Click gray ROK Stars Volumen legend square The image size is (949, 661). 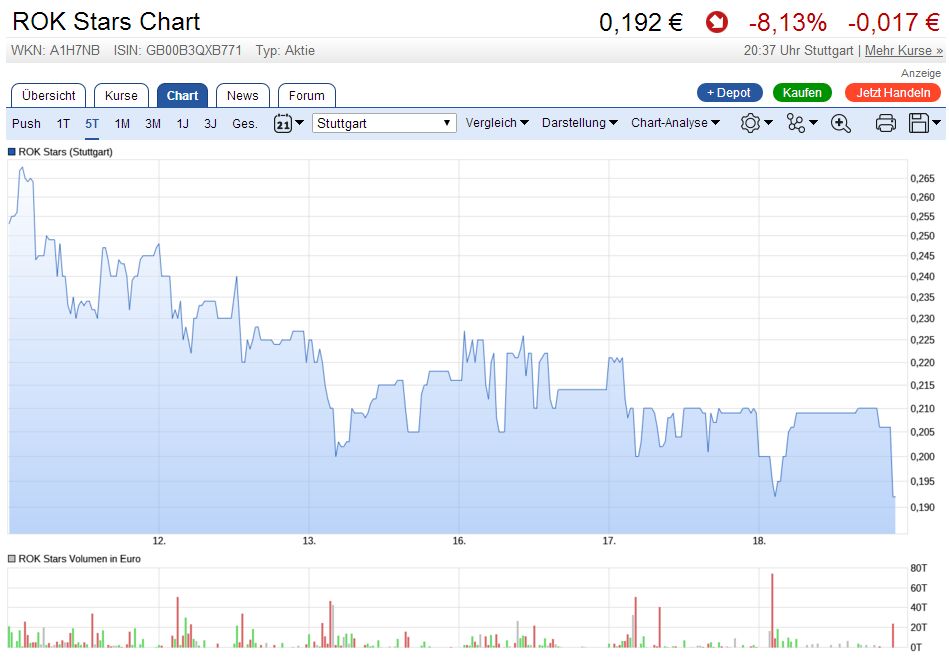[x=11, y=559]
